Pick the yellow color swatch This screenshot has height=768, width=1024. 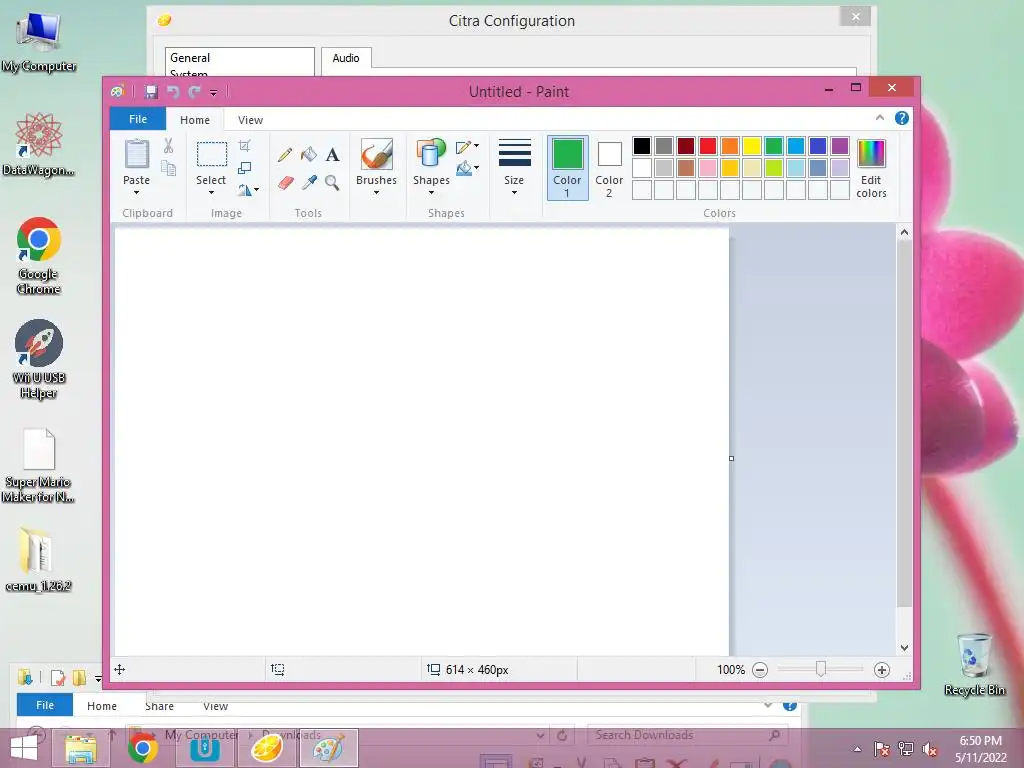752,146
